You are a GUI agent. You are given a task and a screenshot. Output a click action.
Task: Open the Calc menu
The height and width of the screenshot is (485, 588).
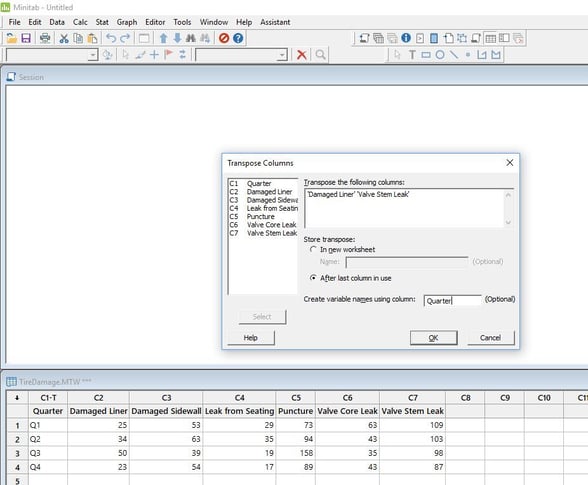point(80,22)
